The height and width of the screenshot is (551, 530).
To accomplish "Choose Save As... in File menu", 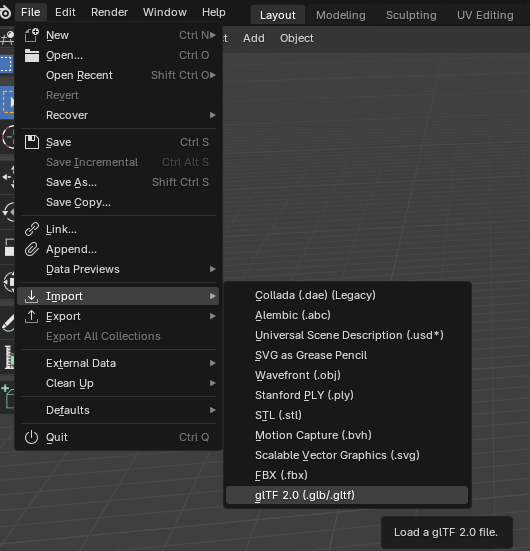I will tap(118, 182).
